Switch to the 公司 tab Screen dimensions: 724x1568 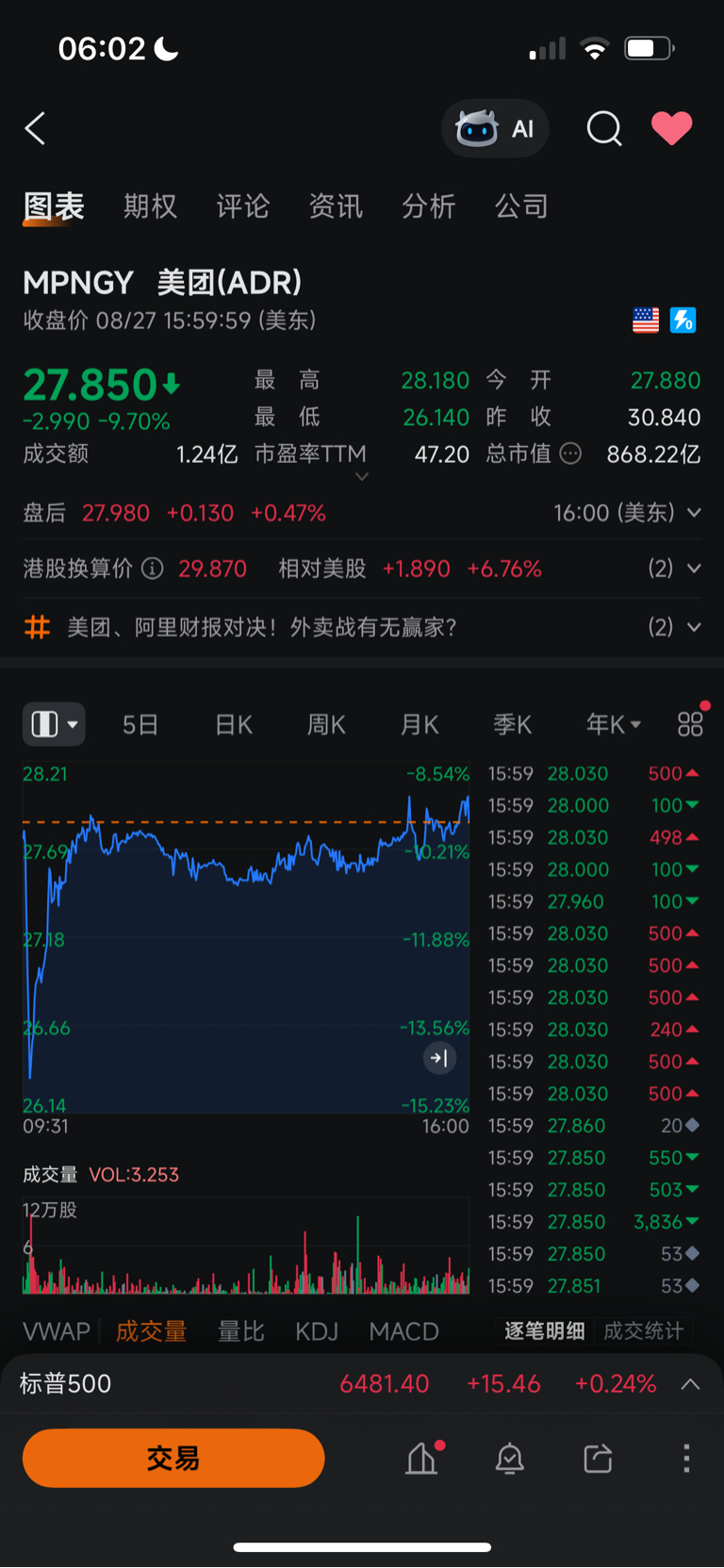coord(521,206)
